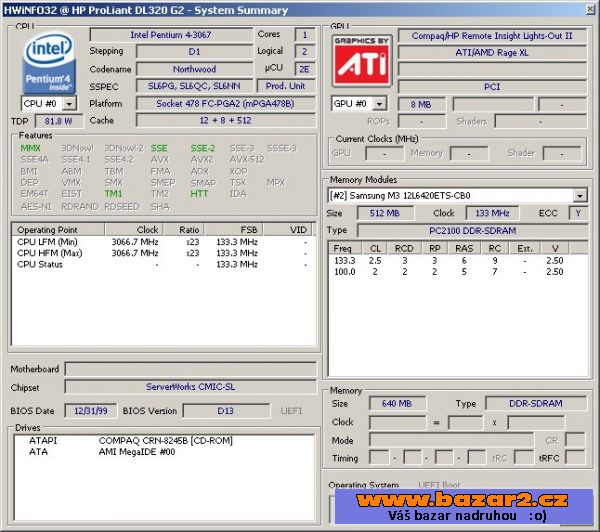Click the MMX feature label
The height and width of the screenshot is (532, 600).
point(31,148)
